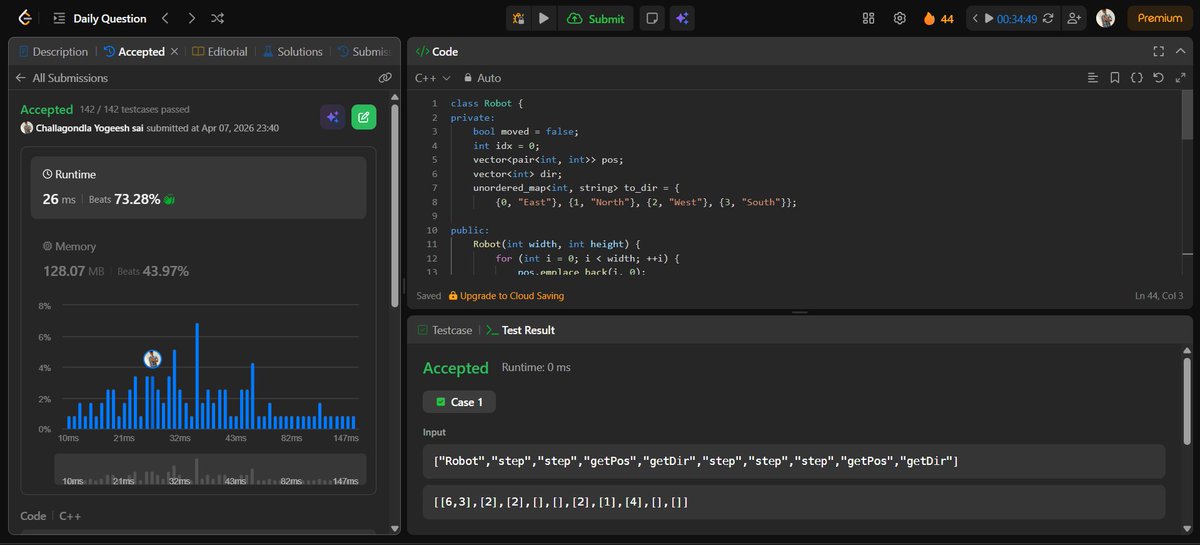Switch to the Testcase tab

444,329
